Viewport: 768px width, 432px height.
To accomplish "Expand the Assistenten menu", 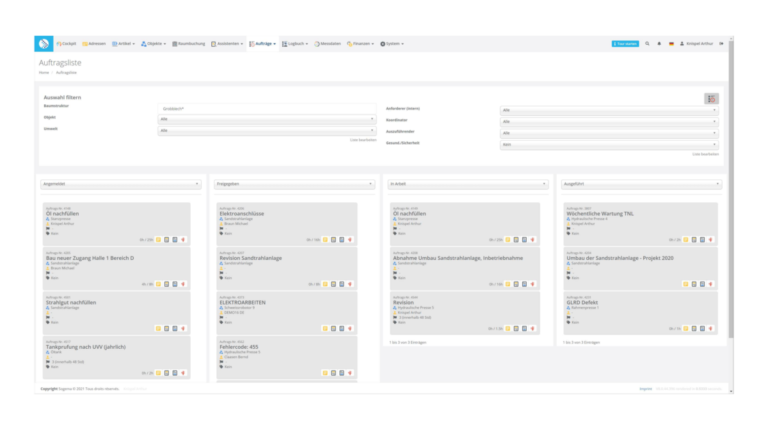I will 227,44.
